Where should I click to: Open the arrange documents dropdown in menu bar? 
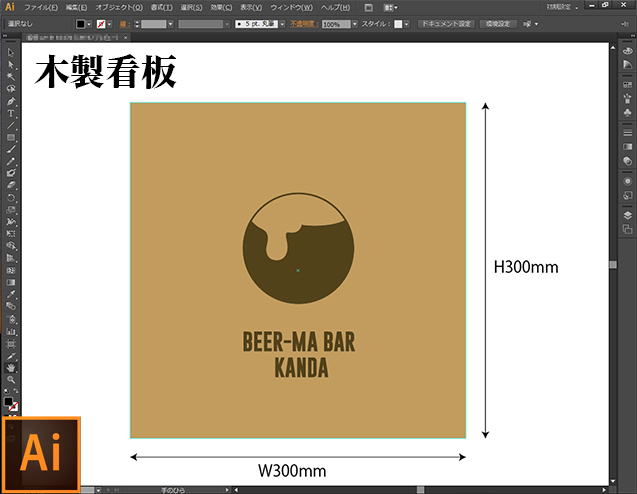pyautogui.click(x=390, y=7)
